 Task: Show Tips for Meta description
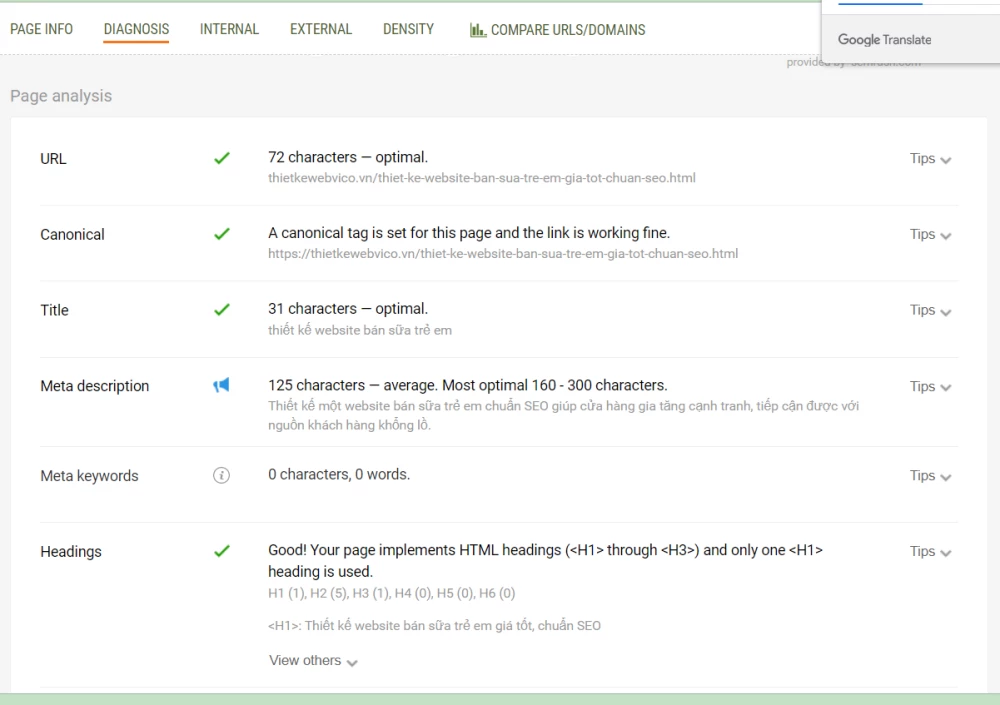pos(930,387)
